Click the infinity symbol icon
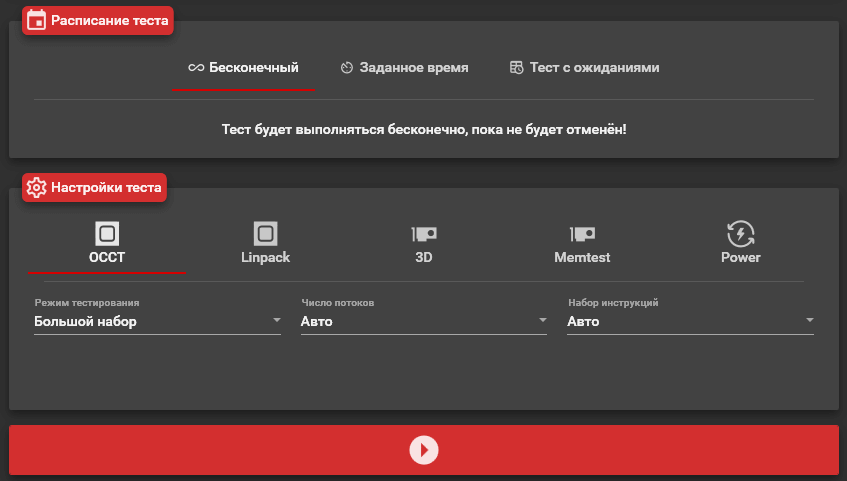This screenshot has height=481, width=847. click(x=196, y=68)
